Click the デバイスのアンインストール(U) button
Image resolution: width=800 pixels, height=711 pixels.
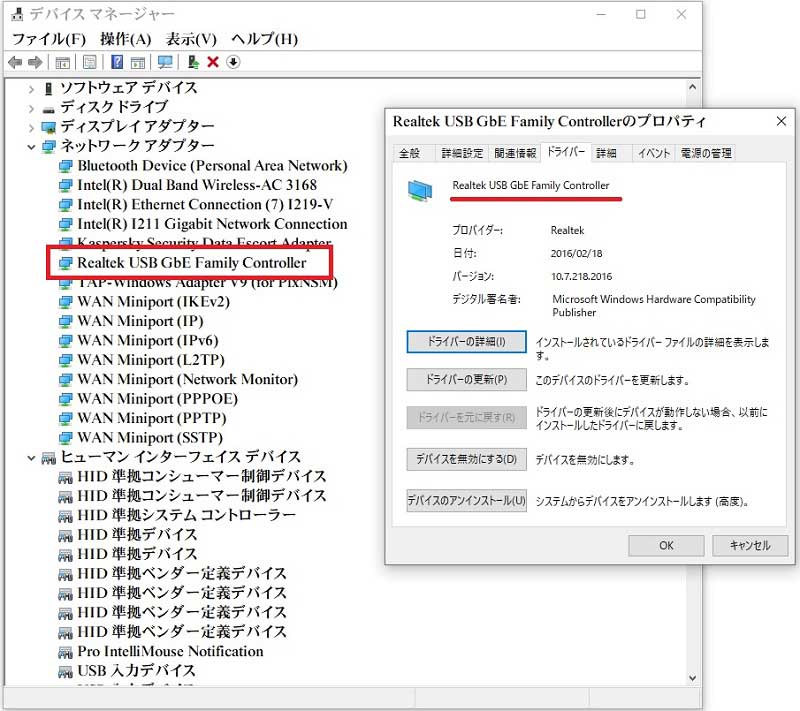466,500
